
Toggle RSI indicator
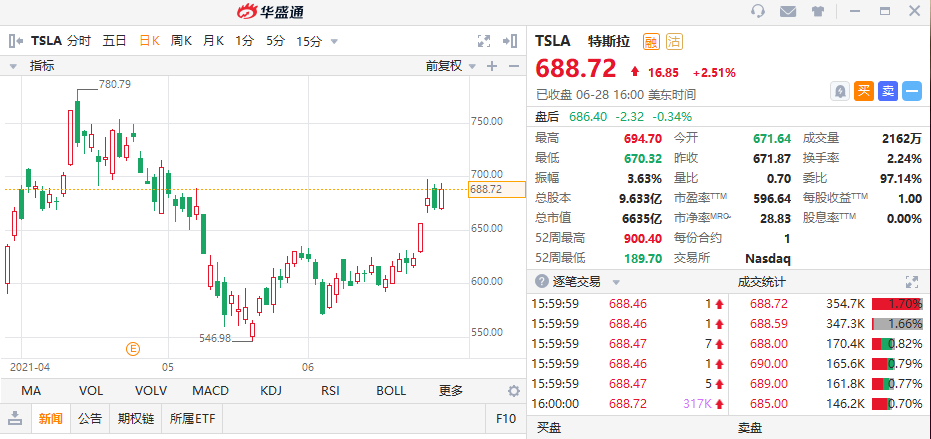[x=330, y=391]
